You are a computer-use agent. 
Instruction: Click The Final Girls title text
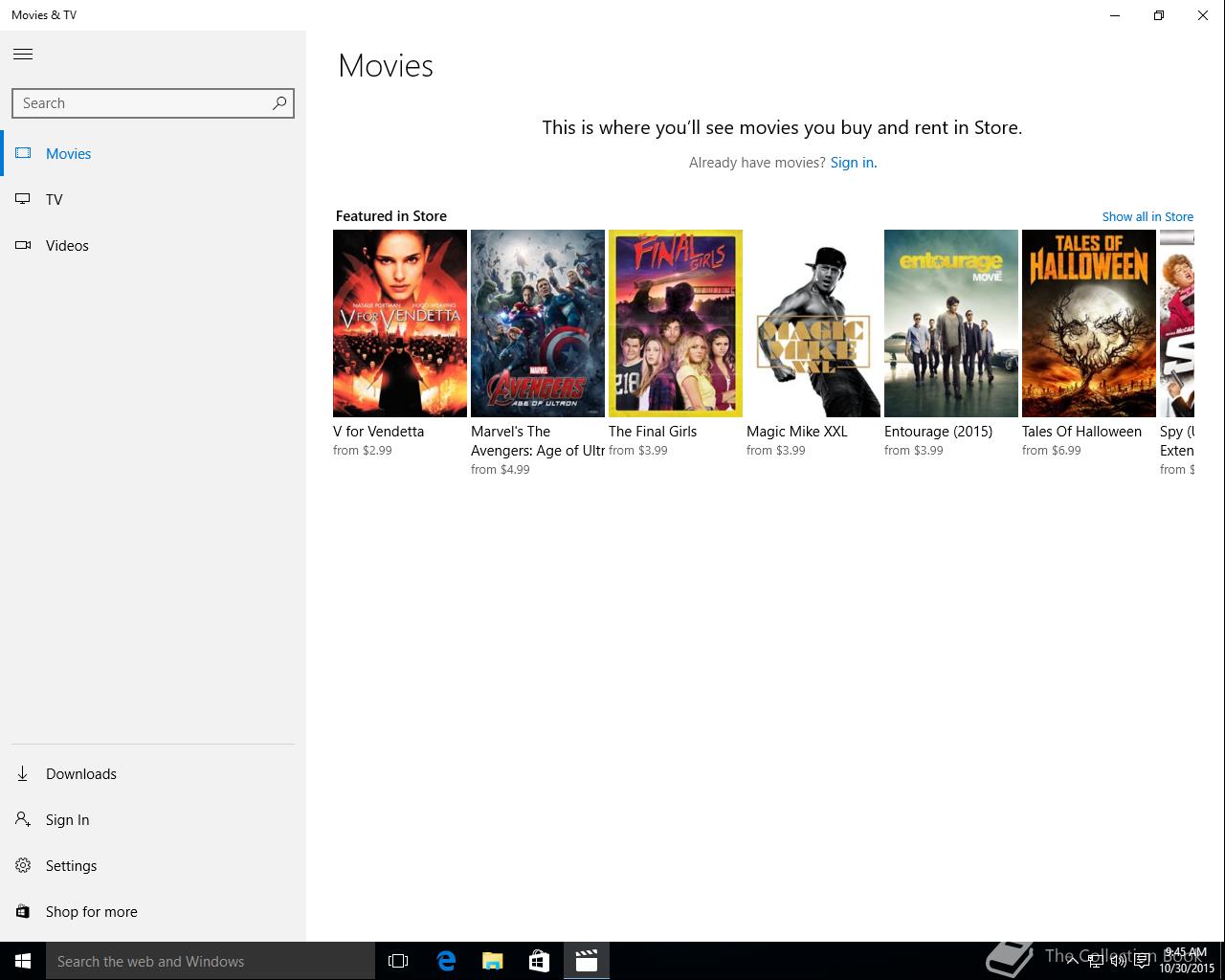(653, 432)
